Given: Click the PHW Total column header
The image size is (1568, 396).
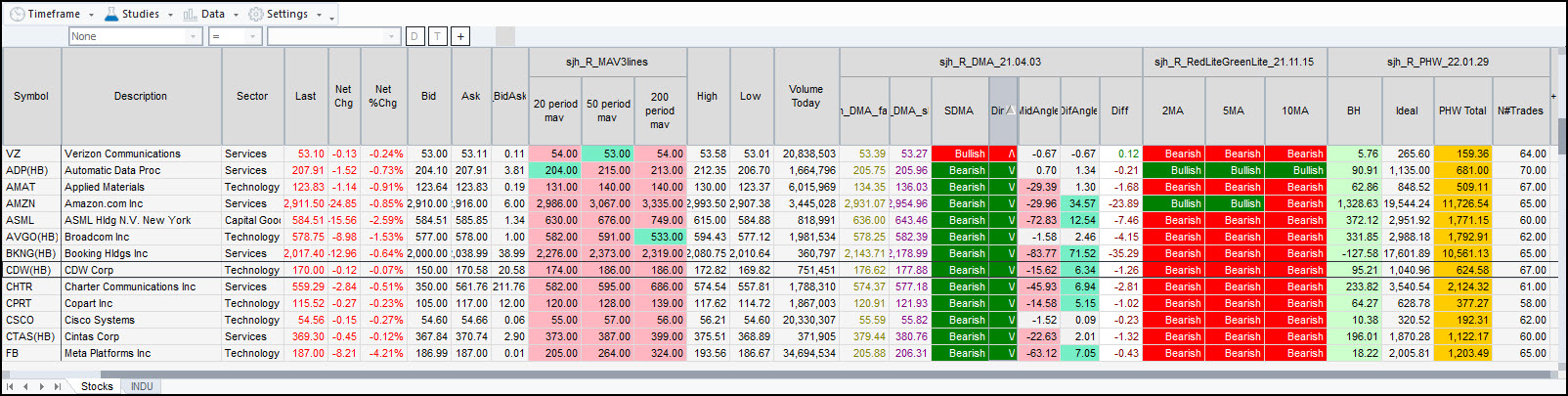Looking at the screenshot, I should (x=1462, y=110).
